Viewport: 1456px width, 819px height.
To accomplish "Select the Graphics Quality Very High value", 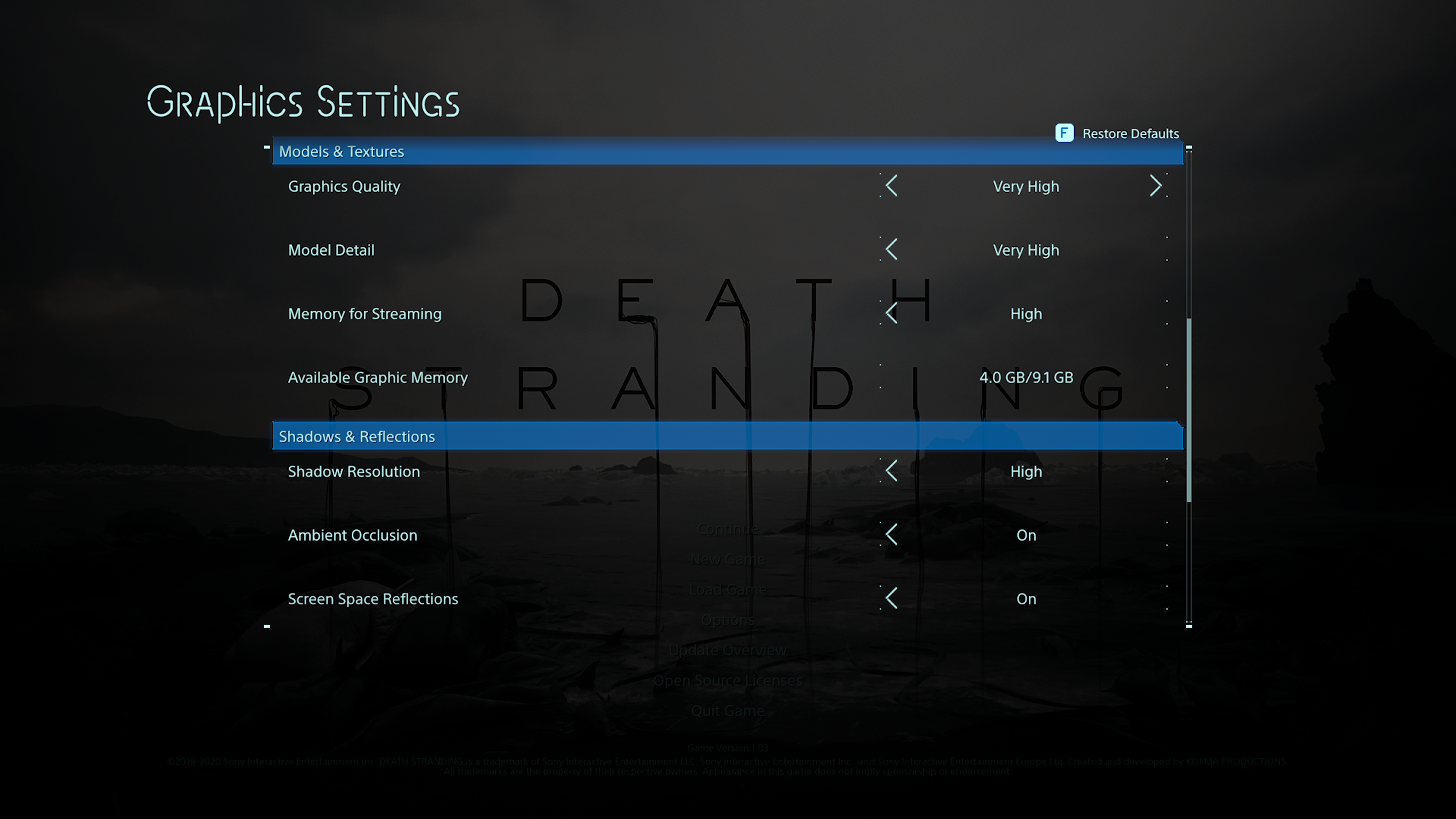I will (x=1026, y=187).
